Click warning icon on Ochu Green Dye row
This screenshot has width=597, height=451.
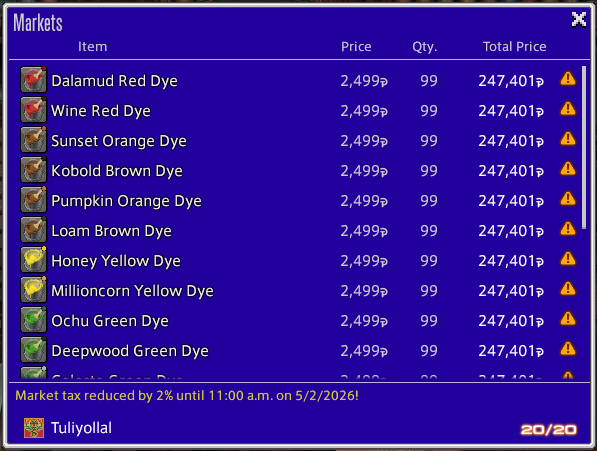coord(568,319)
